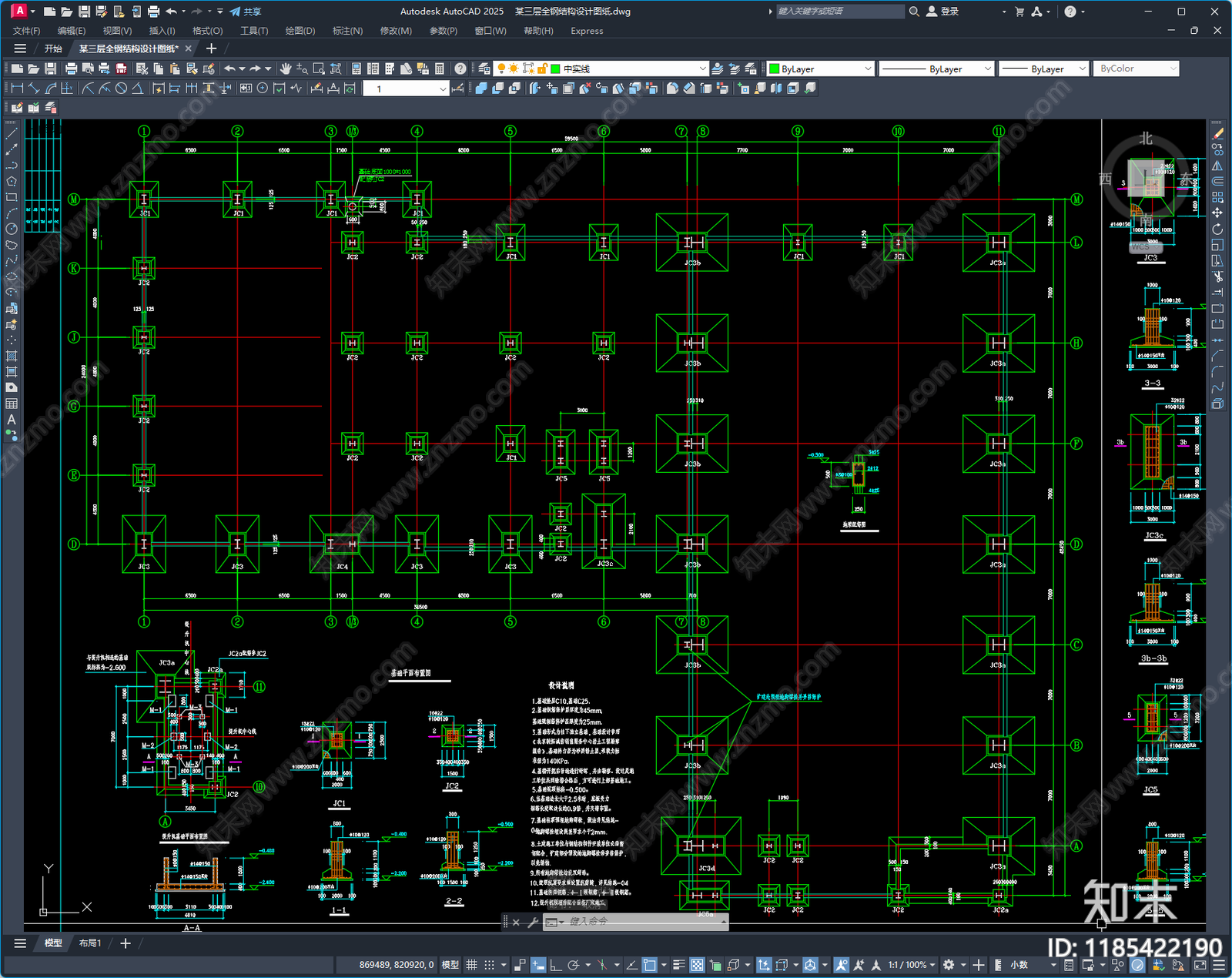Add a new drawing tab with plus

click(x=211, y=49)
